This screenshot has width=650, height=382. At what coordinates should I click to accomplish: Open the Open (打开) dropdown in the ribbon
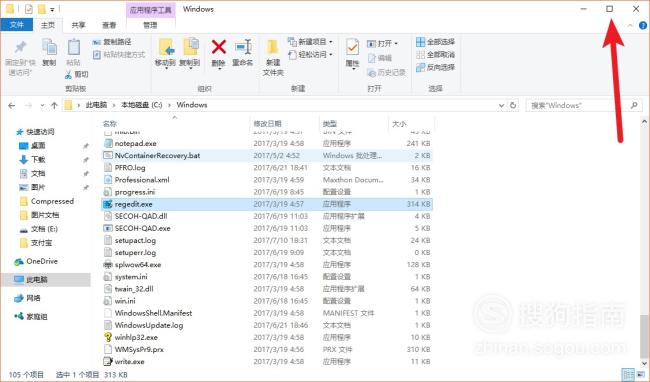(382, 44)
